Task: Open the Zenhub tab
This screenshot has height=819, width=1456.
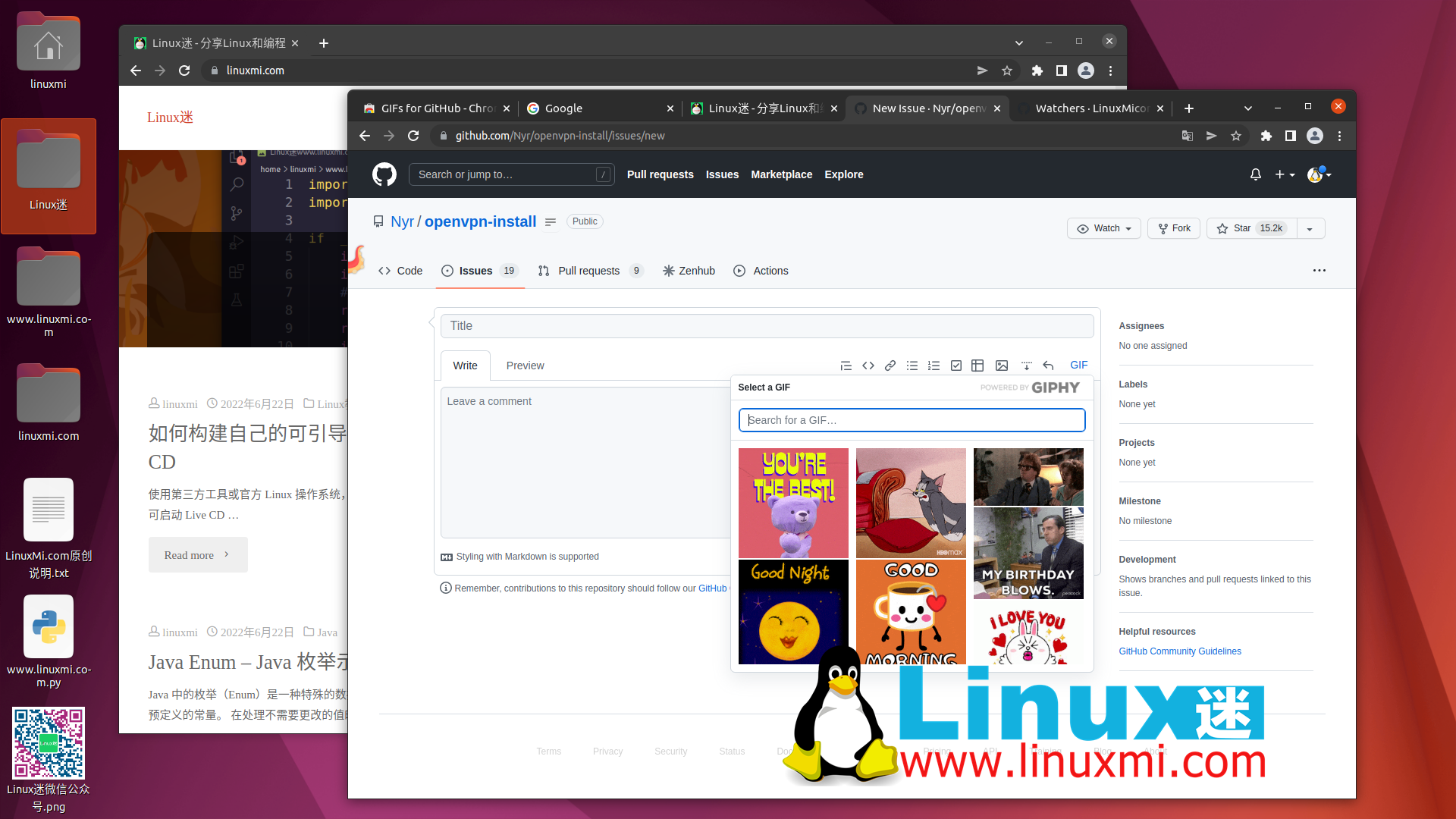Action: coord(689,271)
